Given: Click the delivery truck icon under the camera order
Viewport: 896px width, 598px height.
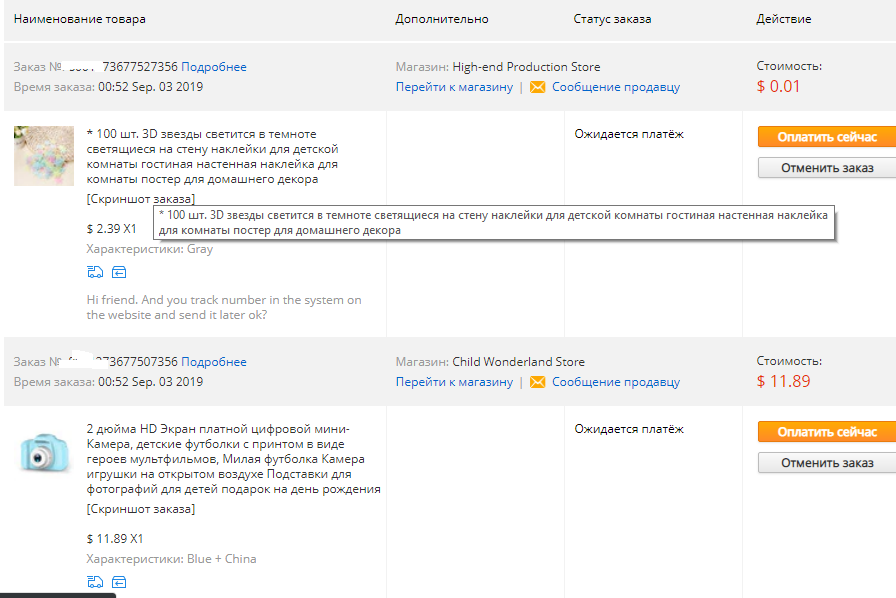Looking at the screenshot, I should [95, 582].
